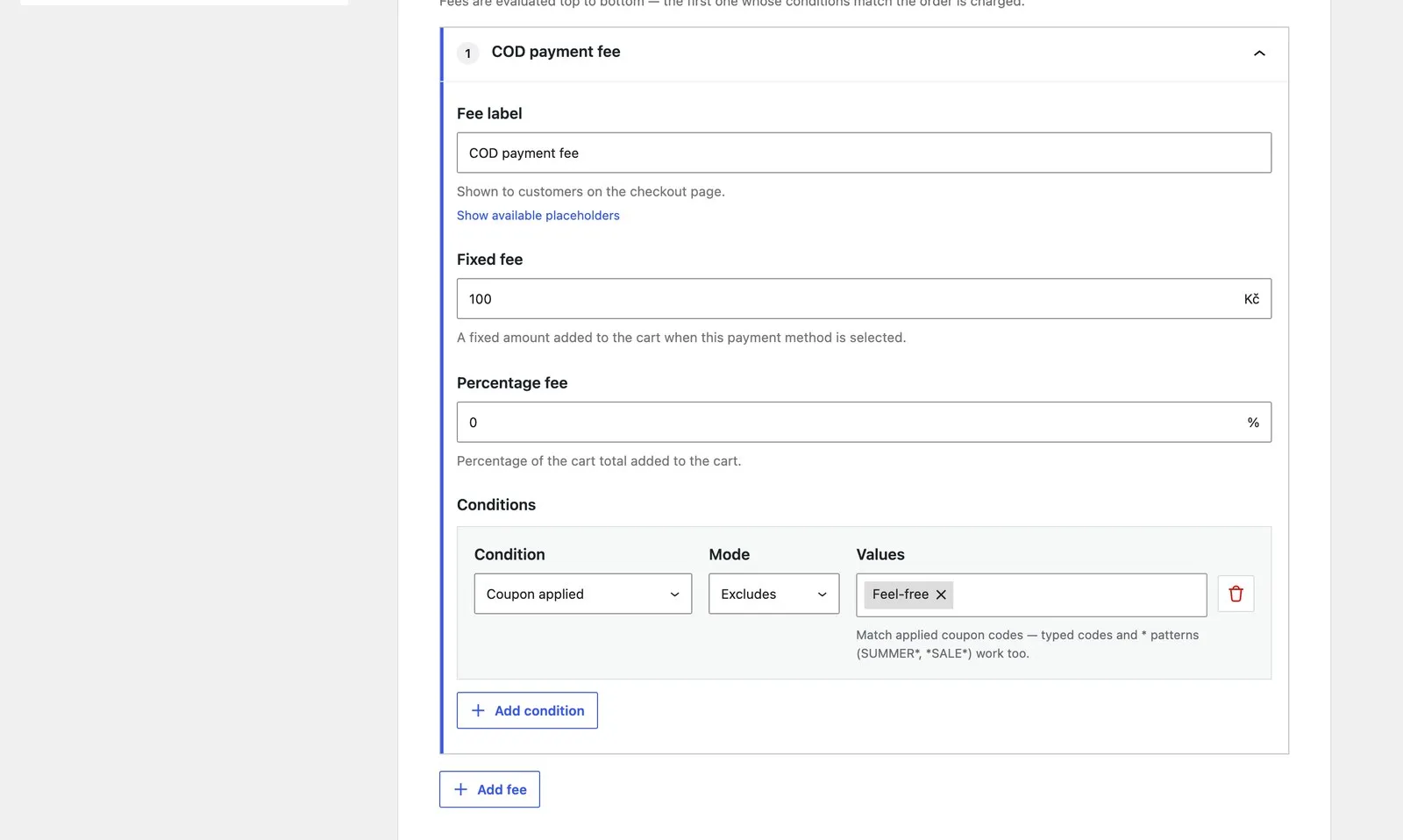
Task: Click the Condition column heading
Action: (x=509, y=554)
